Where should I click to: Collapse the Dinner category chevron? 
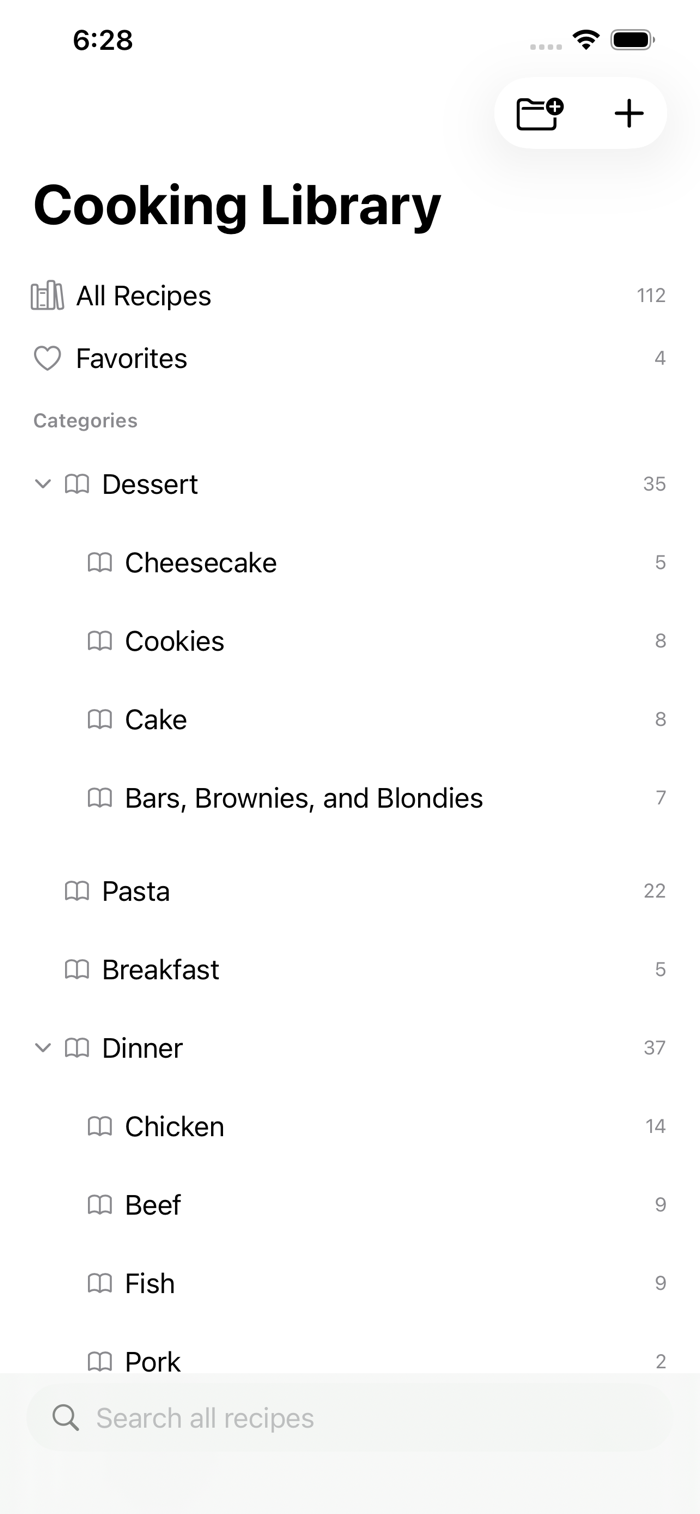(42, 1048)
